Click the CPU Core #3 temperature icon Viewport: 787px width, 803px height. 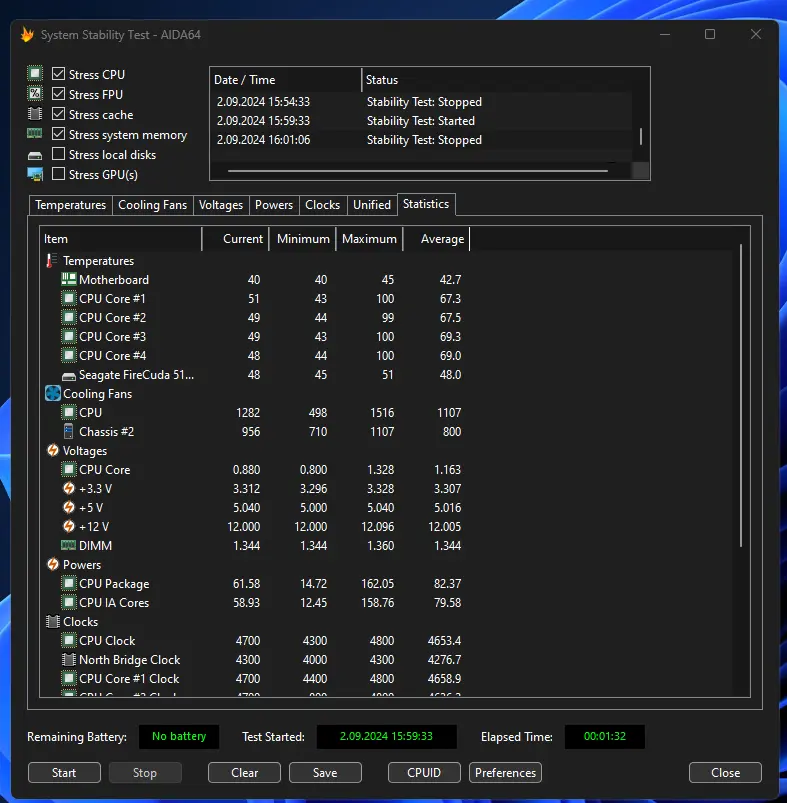69,336
